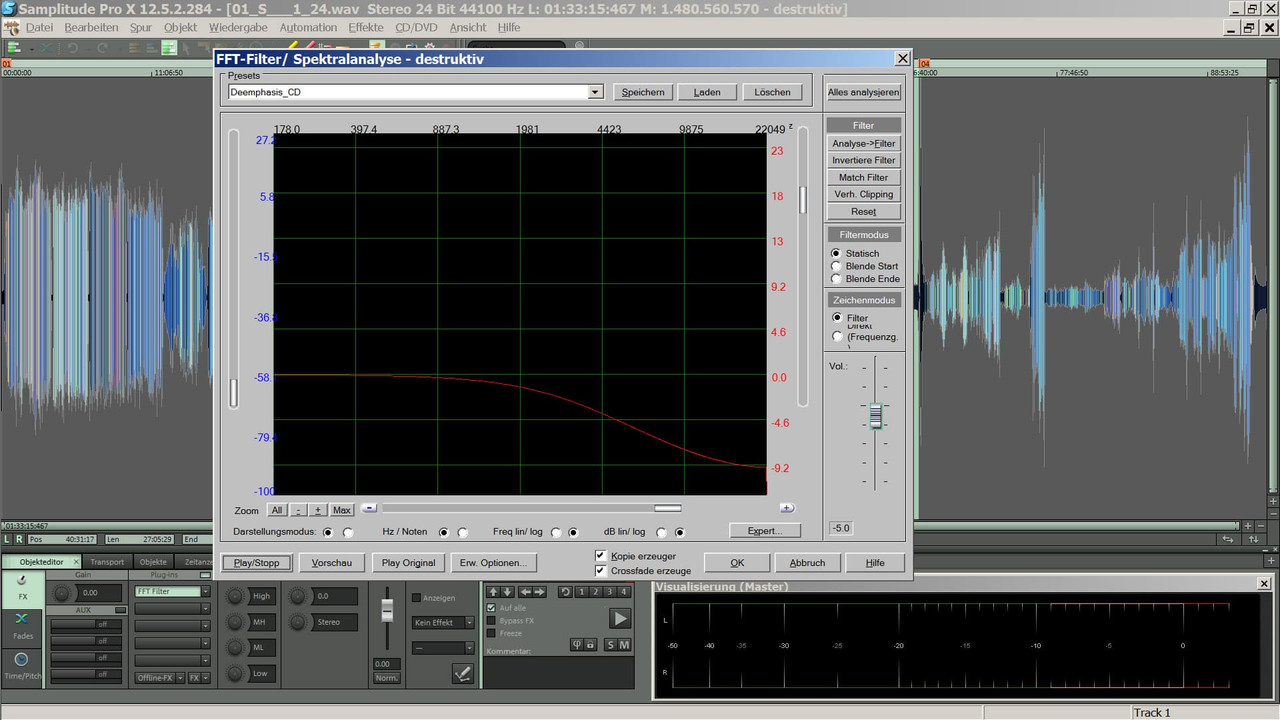Select snapshot 4 in the object editor
The image size is (1280, 720).
tap(624, 592)
